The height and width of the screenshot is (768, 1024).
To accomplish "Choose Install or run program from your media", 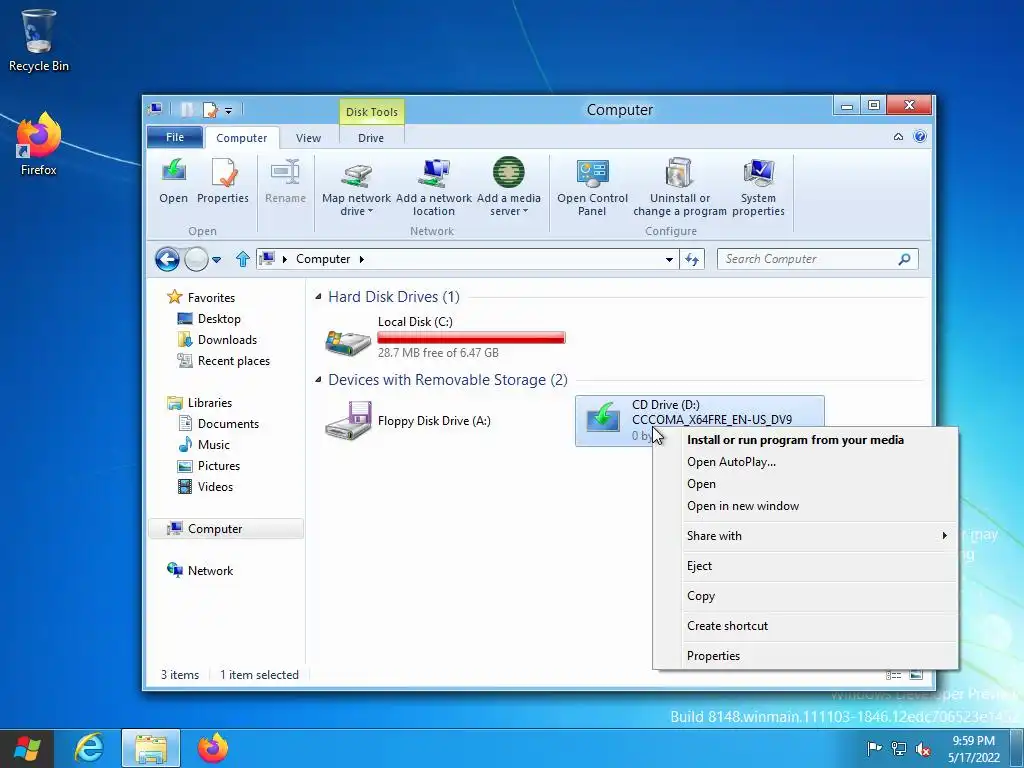I will pyautogui.click(x=805, y=440).
